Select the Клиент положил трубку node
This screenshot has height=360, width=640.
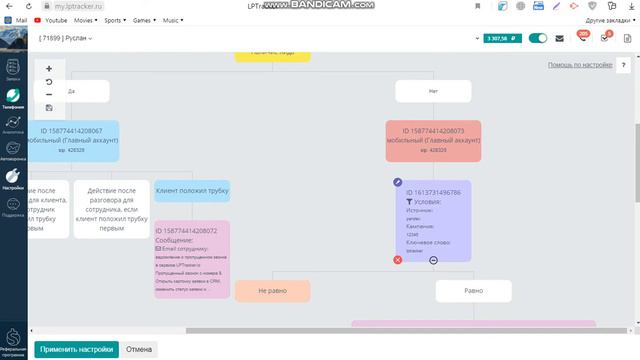(x=192, y=191)
